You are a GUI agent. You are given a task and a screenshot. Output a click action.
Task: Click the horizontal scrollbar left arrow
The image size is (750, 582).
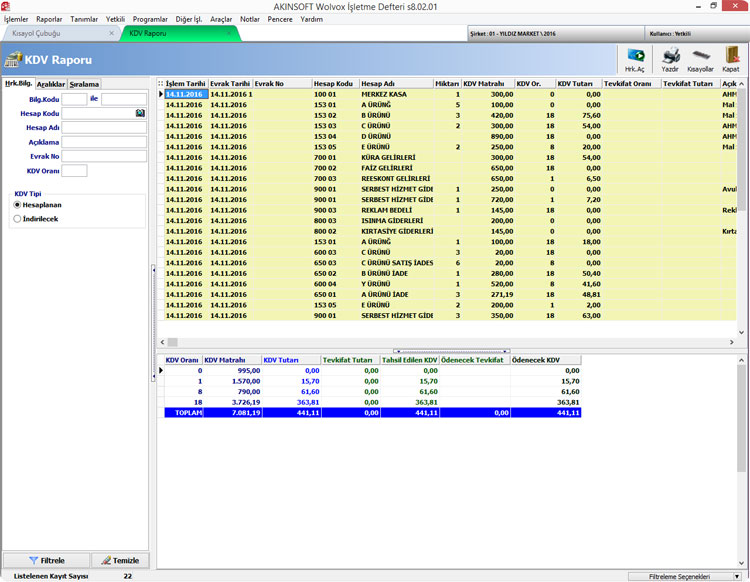pyautogui.click(x=163, y=342)
